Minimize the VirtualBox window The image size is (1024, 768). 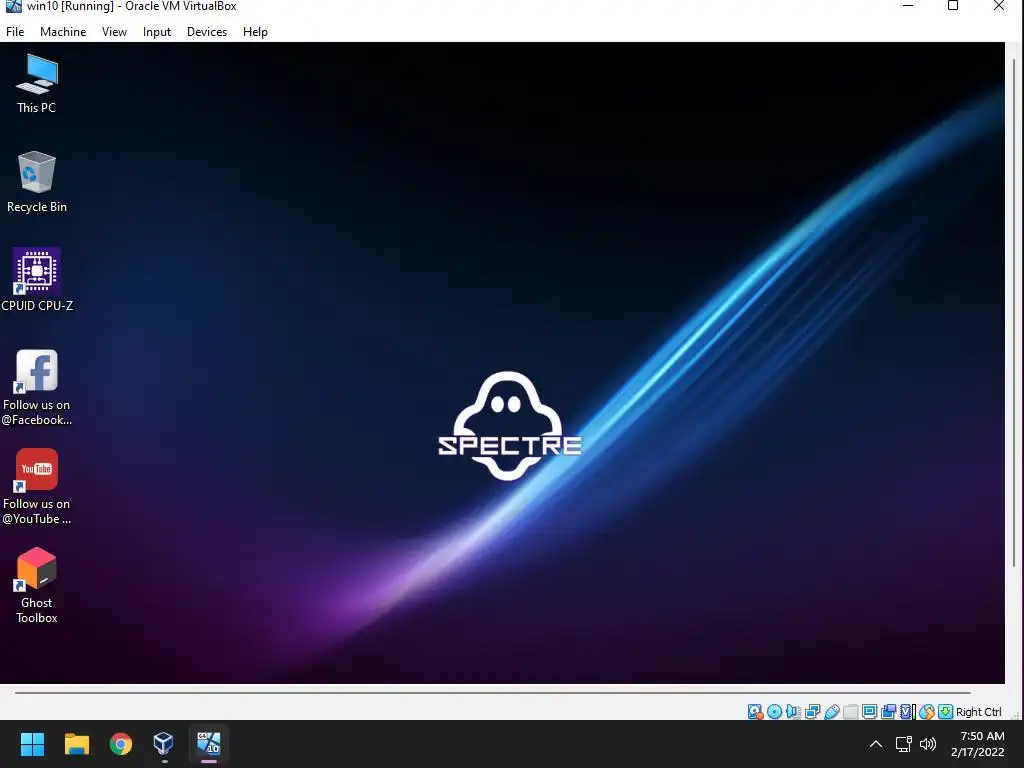tap(908, 6)
